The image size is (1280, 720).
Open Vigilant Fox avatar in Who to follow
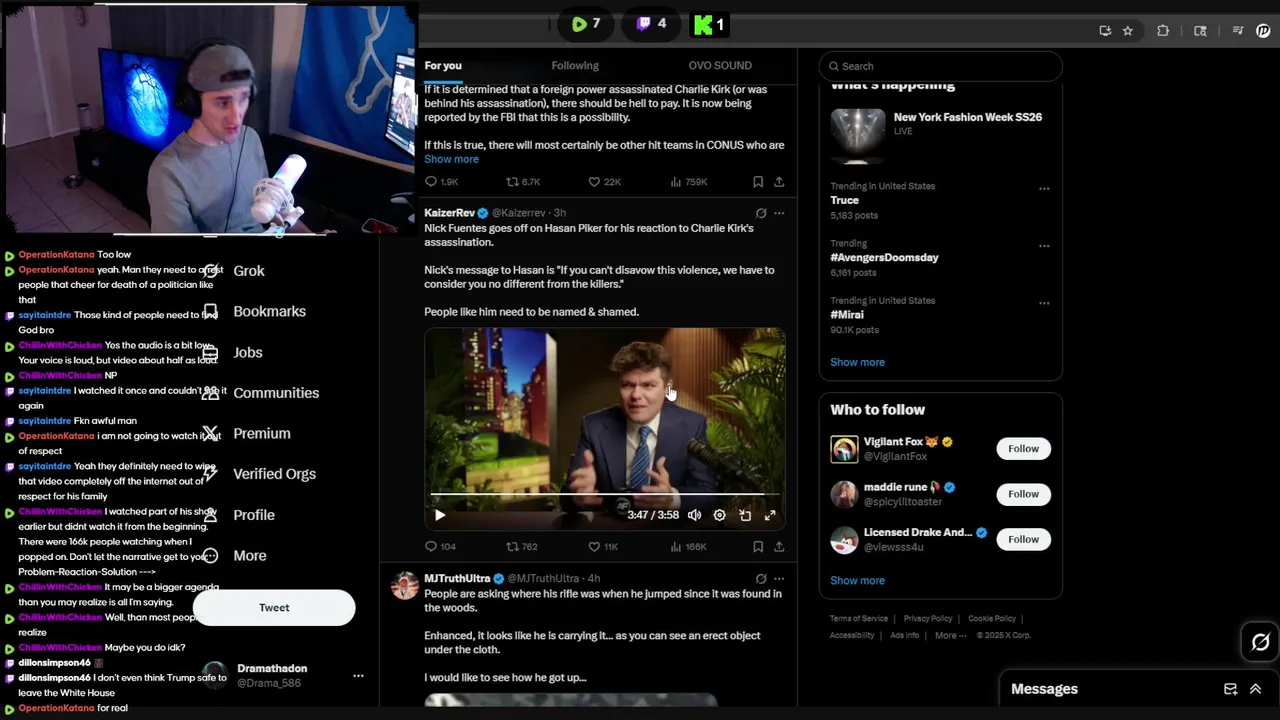[844, 449]
